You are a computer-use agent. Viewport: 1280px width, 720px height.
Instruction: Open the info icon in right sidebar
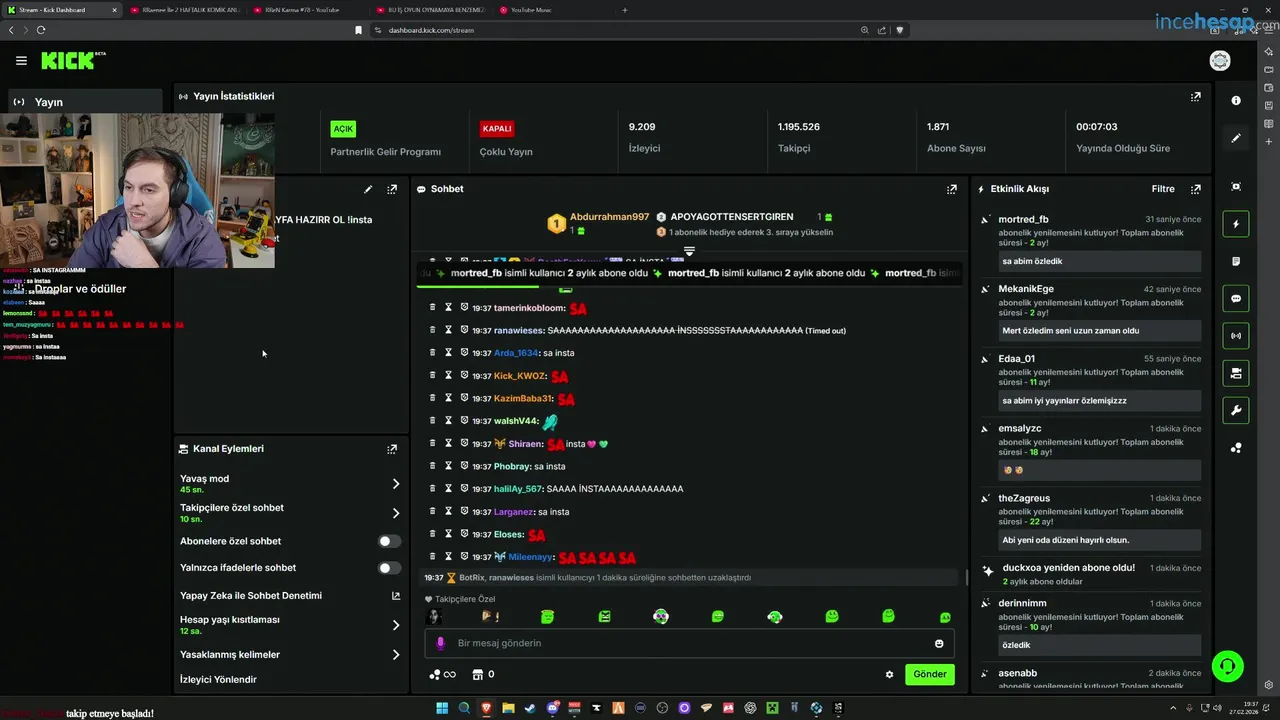coord(1236,100)
